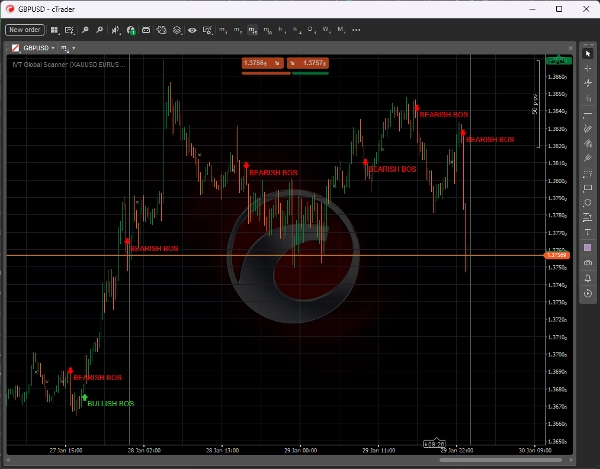This screenshot has height=469, width=600.
Task: Open the layers object list icon
Action: click(177, 30)
